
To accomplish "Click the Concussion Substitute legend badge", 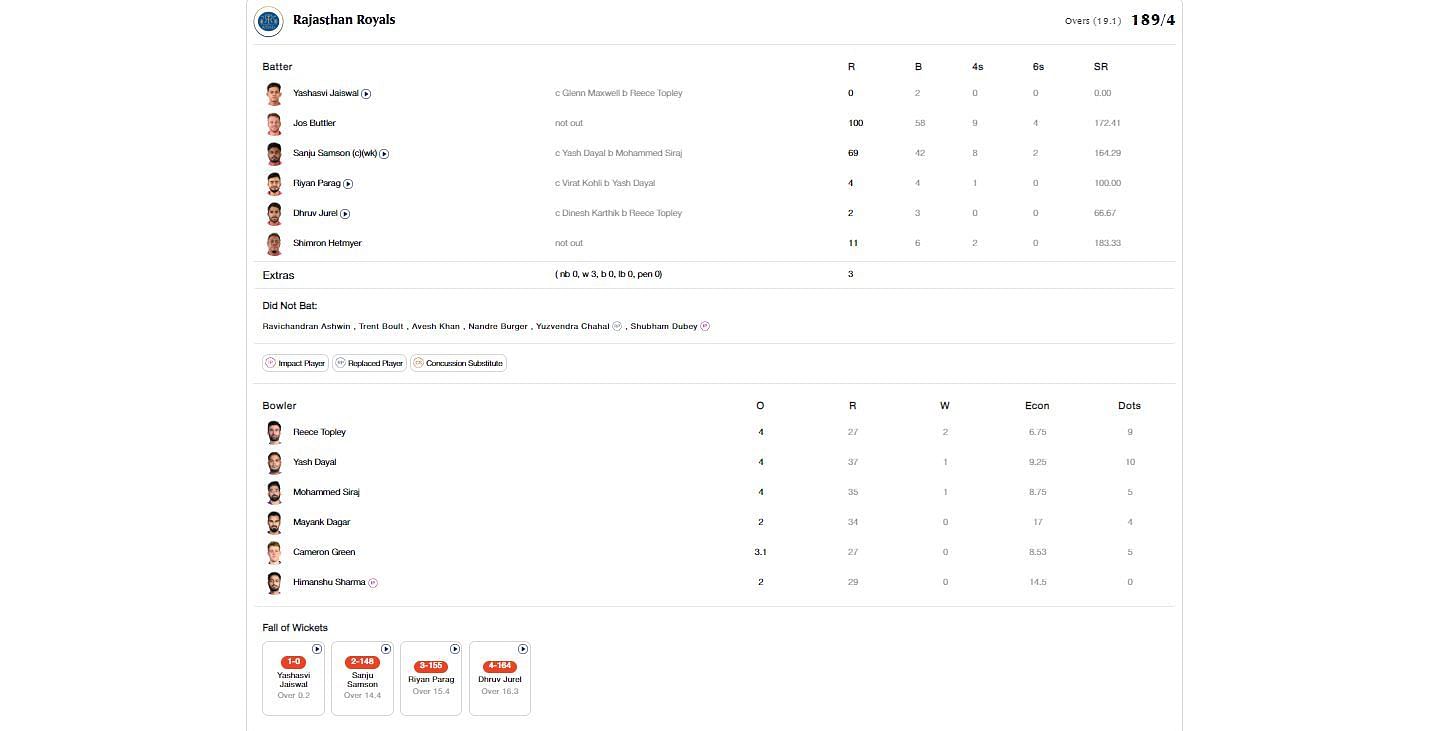I will [458, 363].
